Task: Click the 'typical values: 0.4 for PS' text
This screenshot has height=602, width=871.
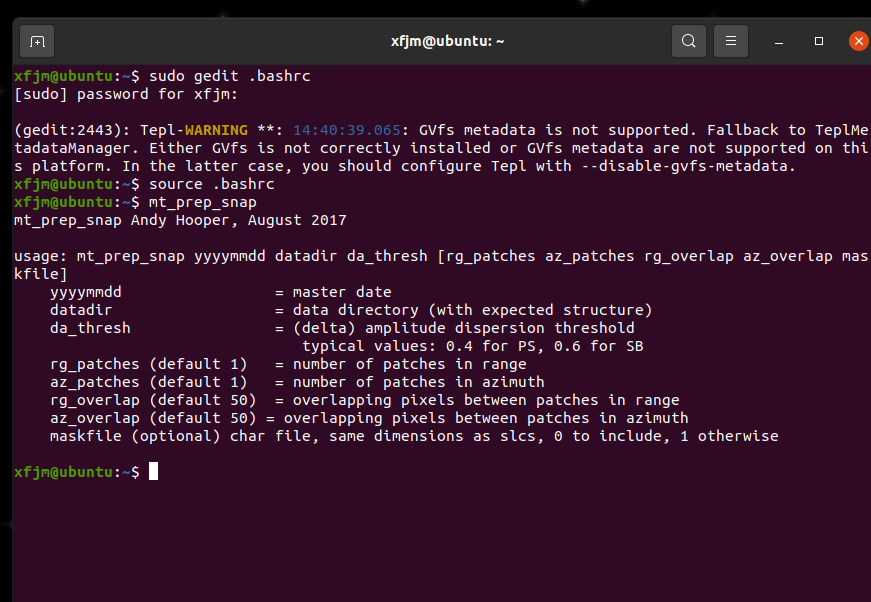Action: point(419,346)
